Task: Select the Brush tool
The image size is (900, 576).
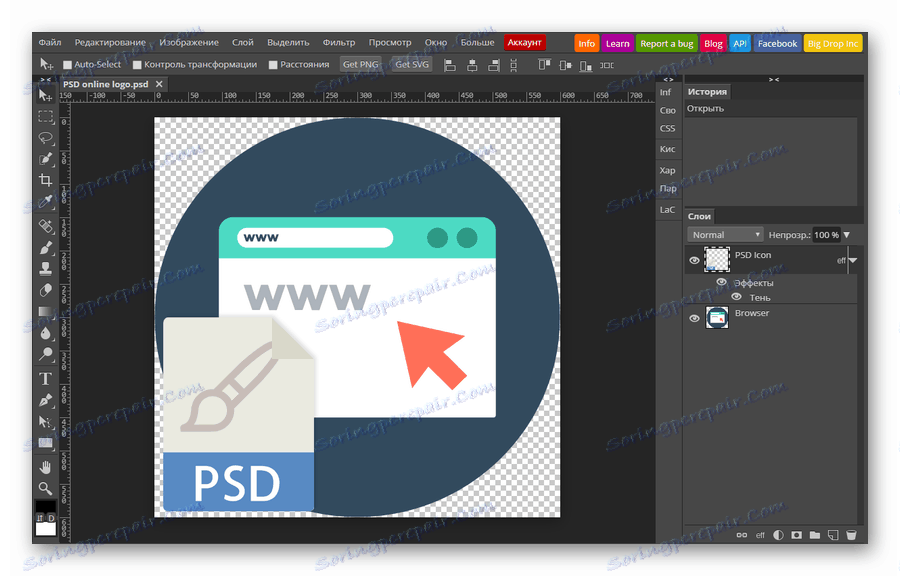Action: (x=45, y=247)
